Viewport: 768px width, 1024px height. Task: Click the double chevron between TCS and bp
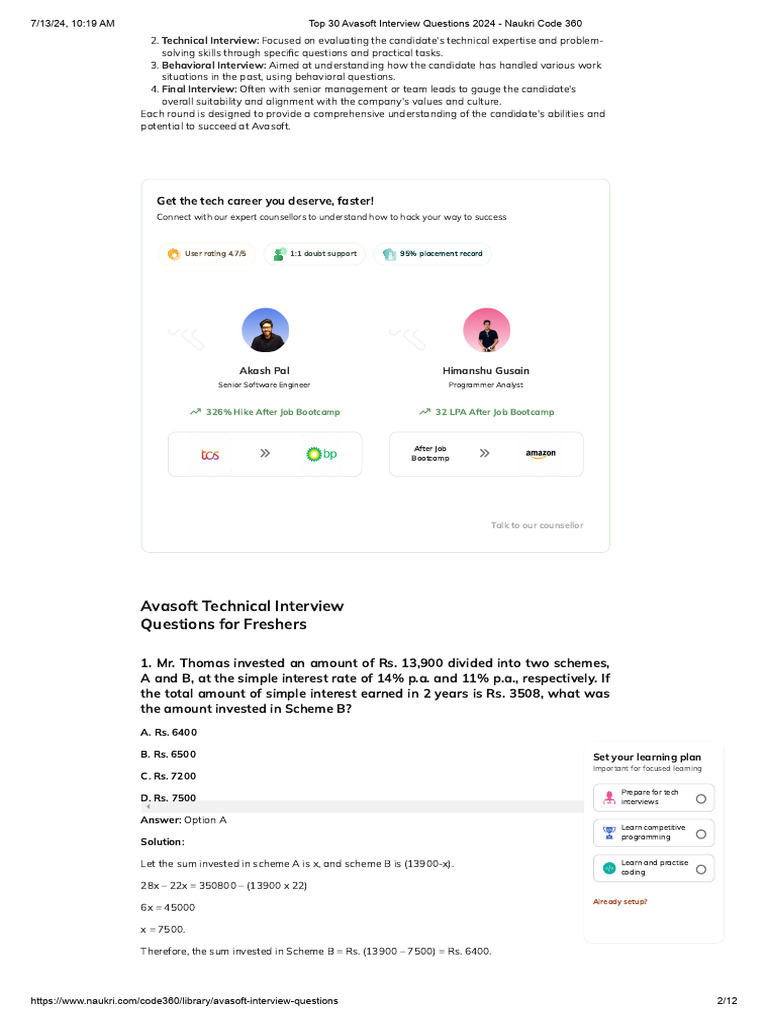click(265, 453)
